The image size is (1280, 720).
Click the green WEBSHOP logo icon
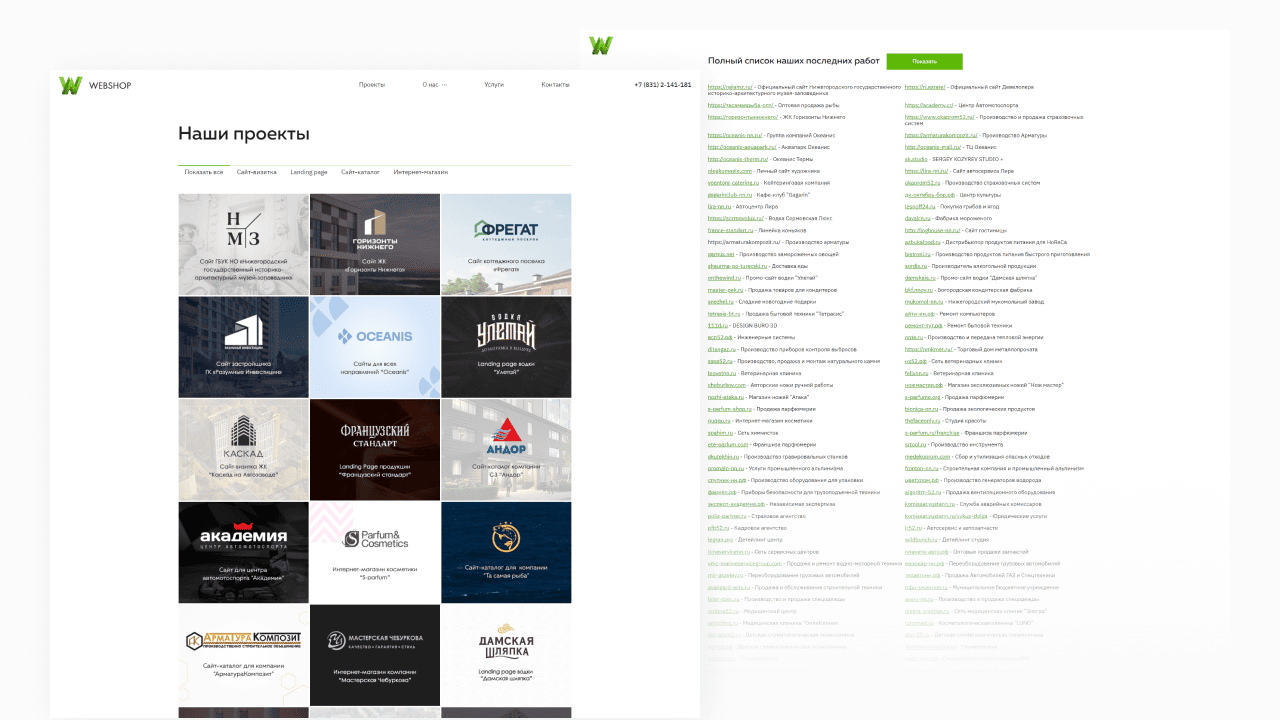(x=70, y=86)
